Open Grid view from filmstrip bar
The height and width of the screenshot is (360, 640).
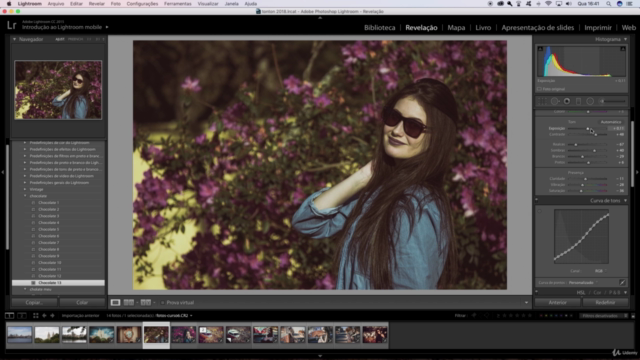(36, 316)
